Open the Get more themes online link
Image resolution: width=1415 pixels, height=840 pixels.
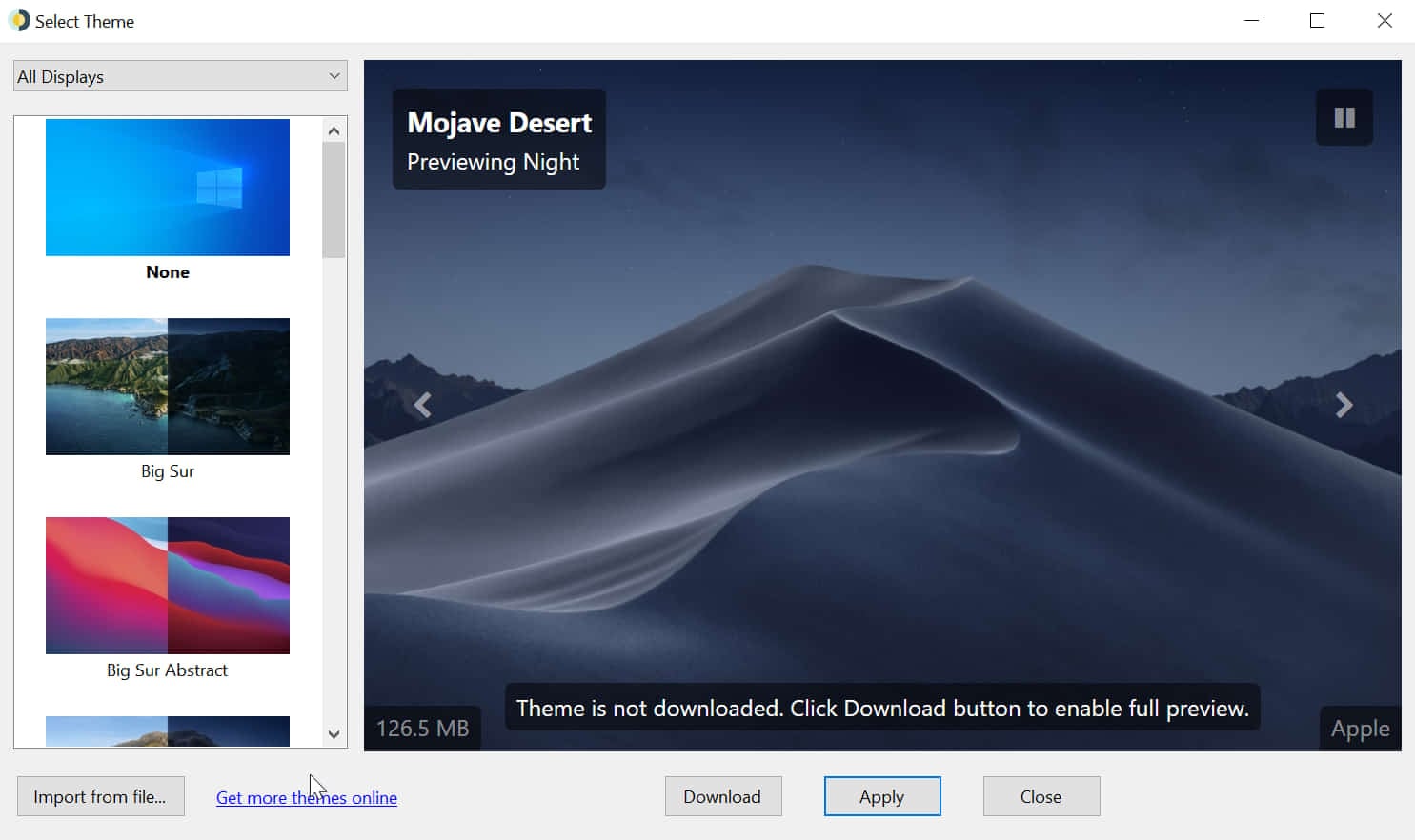coord(307,798)
